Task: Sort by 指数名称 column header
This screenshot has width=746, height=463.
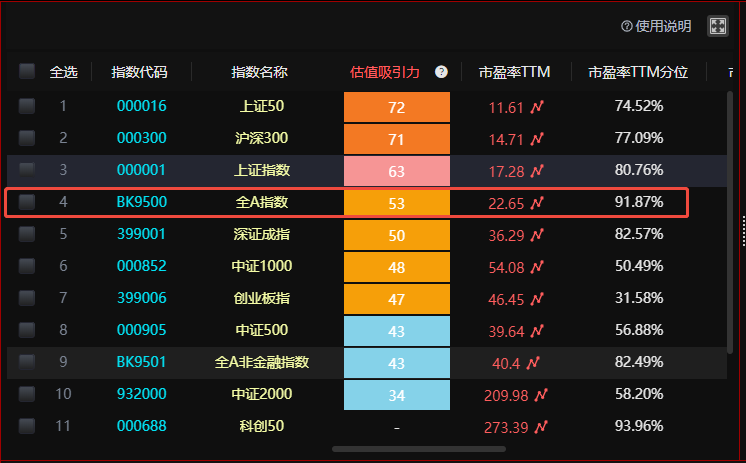Action: coord(259,72)
